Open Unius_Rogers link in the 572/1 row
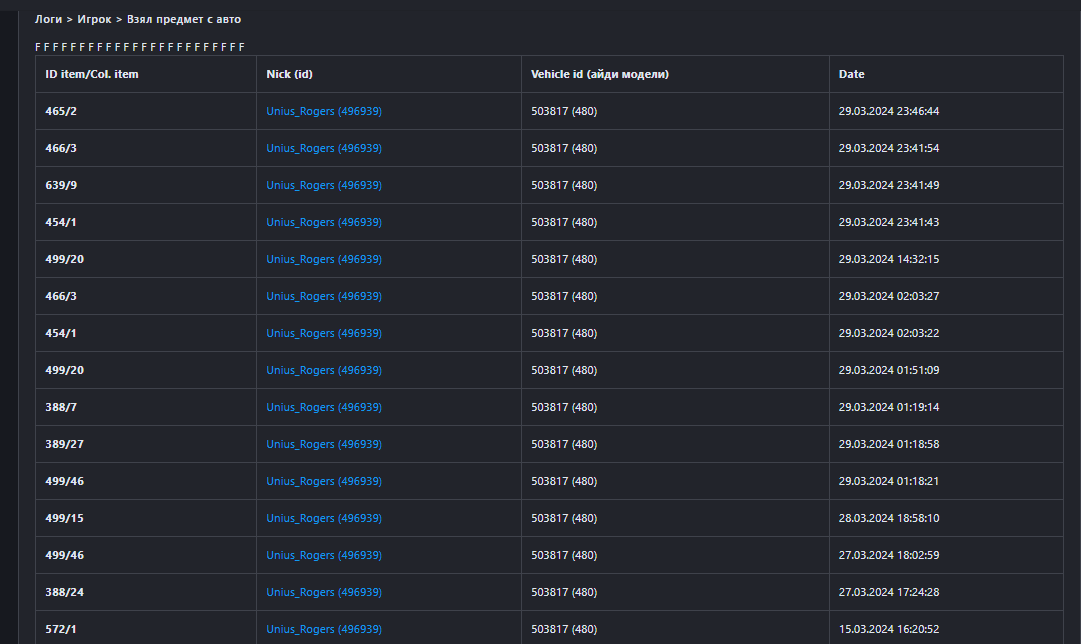Viewport: 1081px width, 644px height. pos(323,629)
